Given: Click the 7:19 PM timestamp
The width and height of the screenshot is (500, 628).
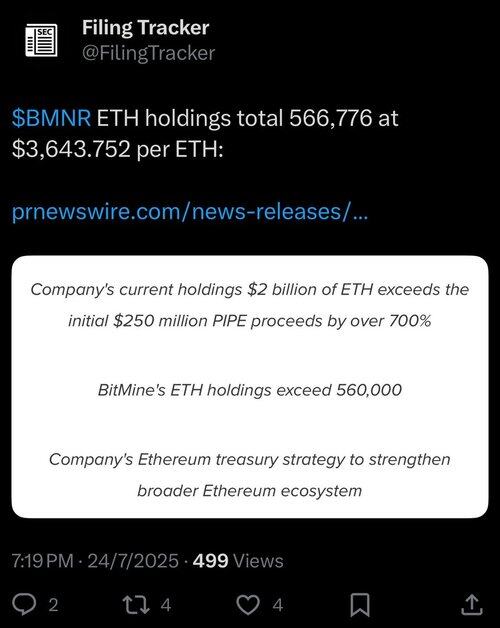Looking at the screenshot, I should 42,561.
